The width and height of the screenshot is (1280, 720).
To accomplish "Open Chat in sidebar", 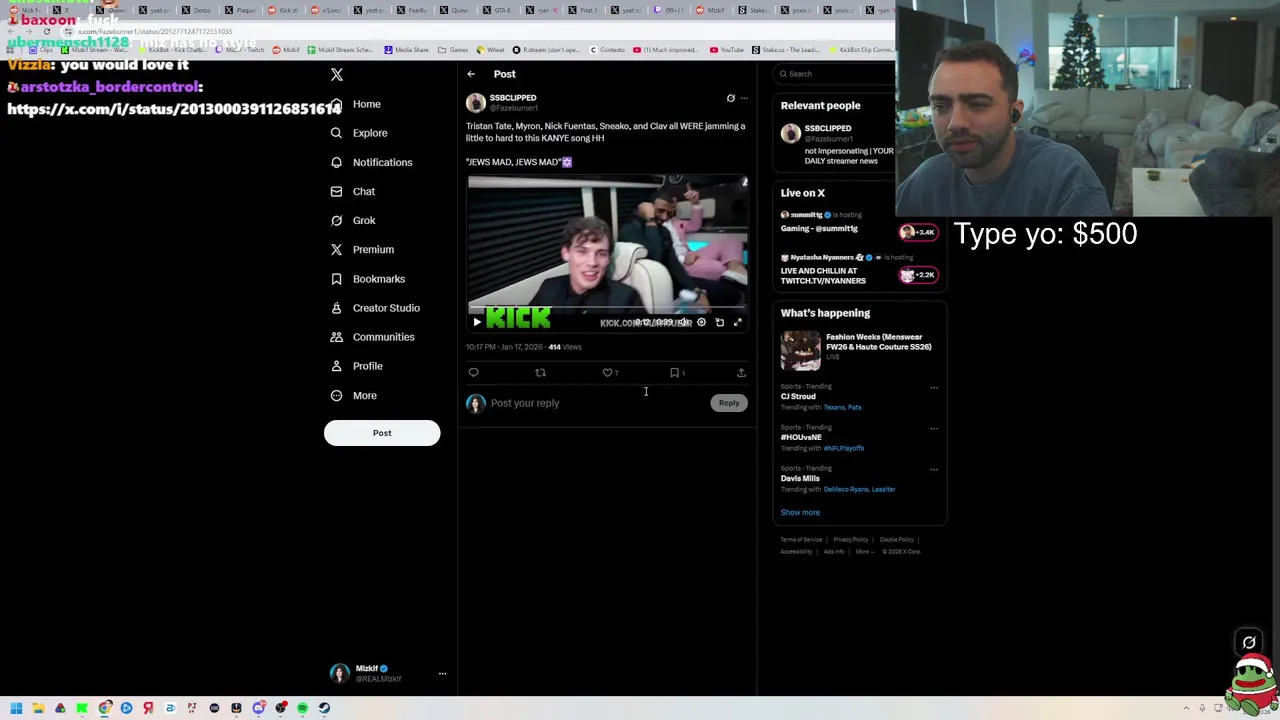I will point(352,191).
